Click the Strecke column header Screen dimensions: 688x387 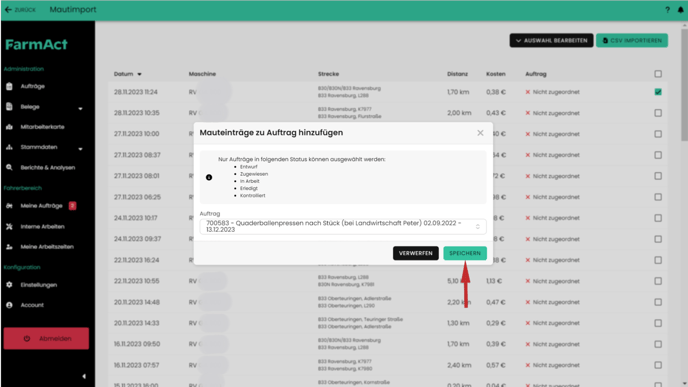328,74
